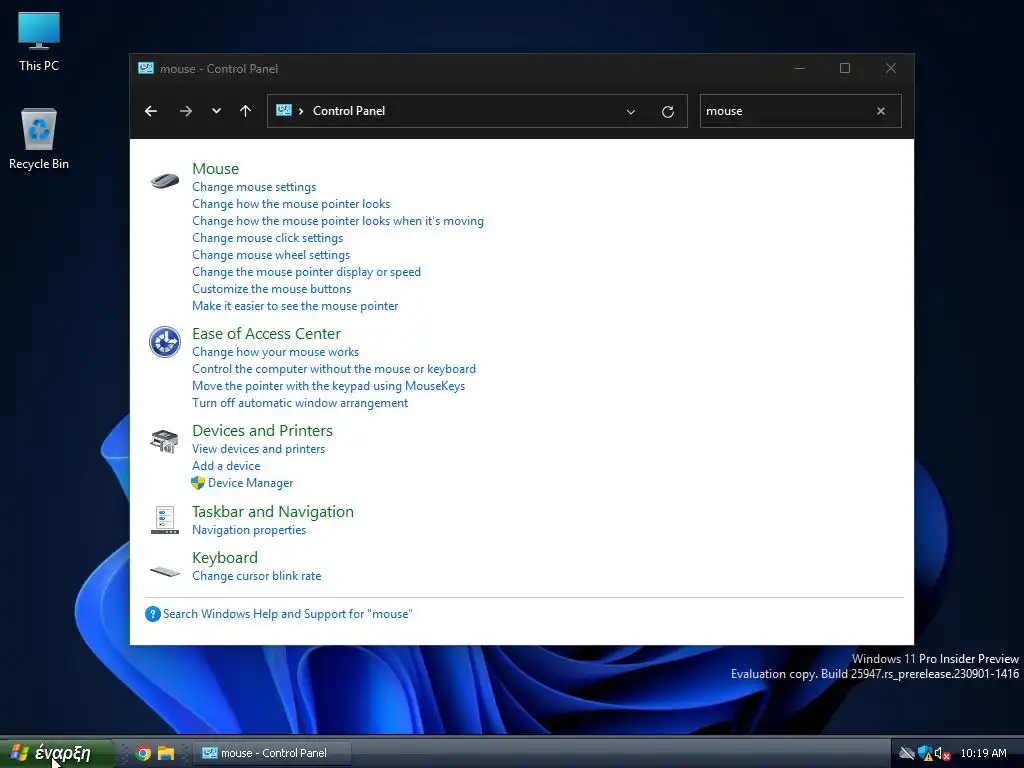Launch Chrome from the taskbar

tap(143, 753)
